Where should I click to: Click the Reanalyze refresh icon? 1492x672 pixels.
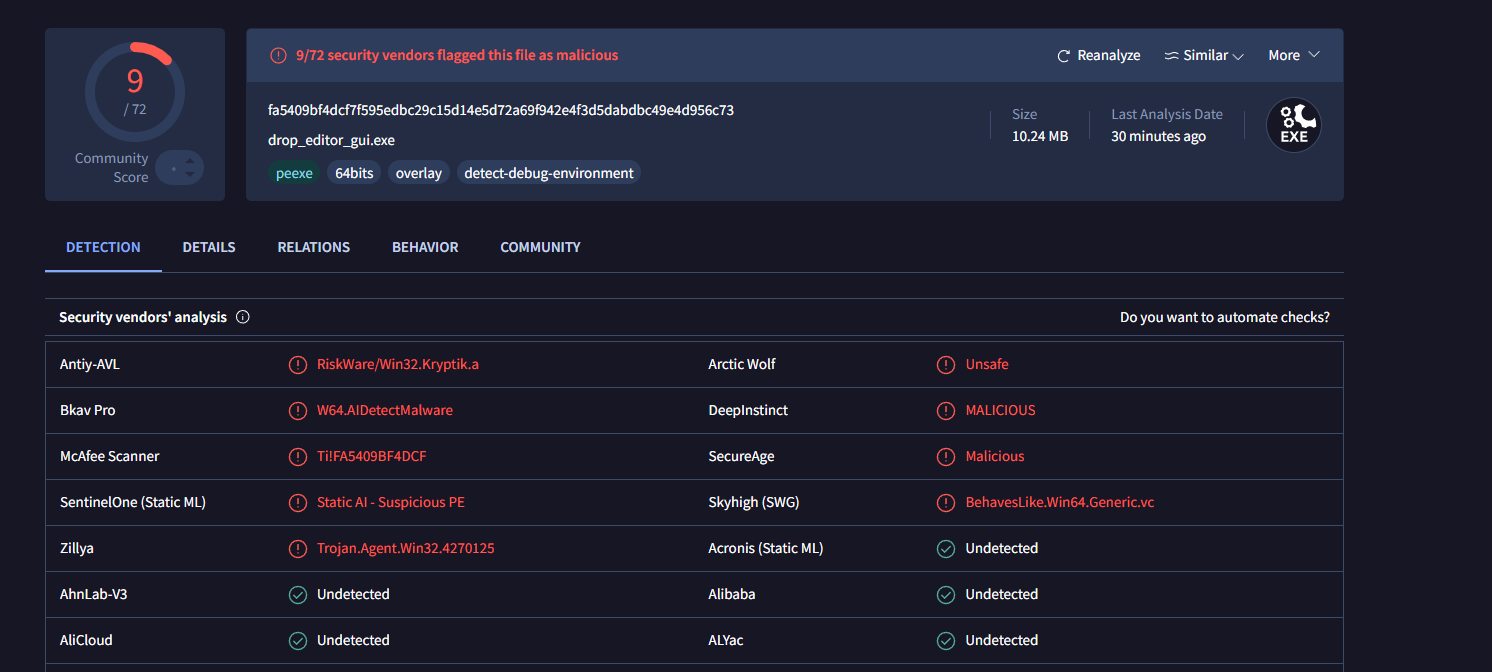pyautogui.click(x=1064, y=56)
